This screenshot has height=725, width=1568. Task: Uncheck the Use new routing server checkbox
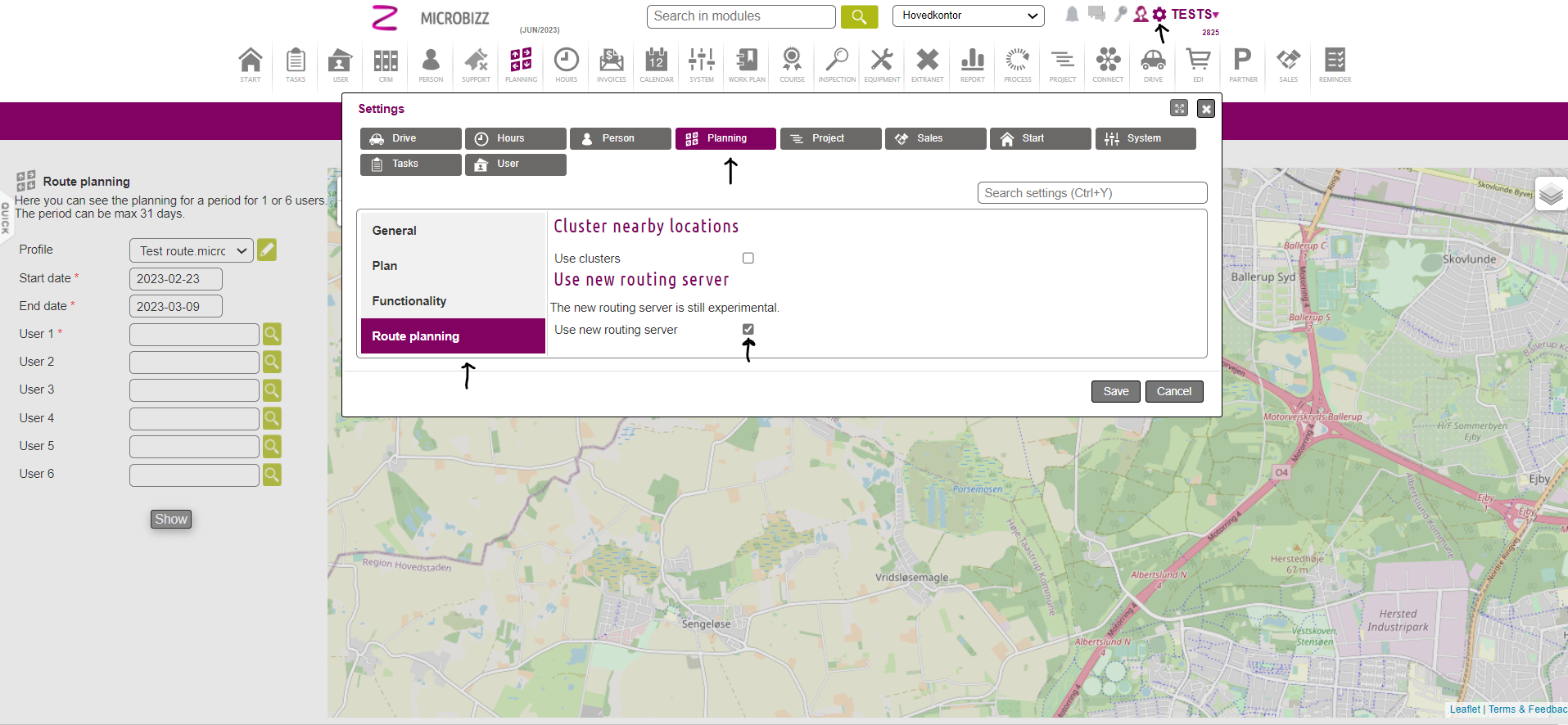pyautogui.click(x=748, y=329)
